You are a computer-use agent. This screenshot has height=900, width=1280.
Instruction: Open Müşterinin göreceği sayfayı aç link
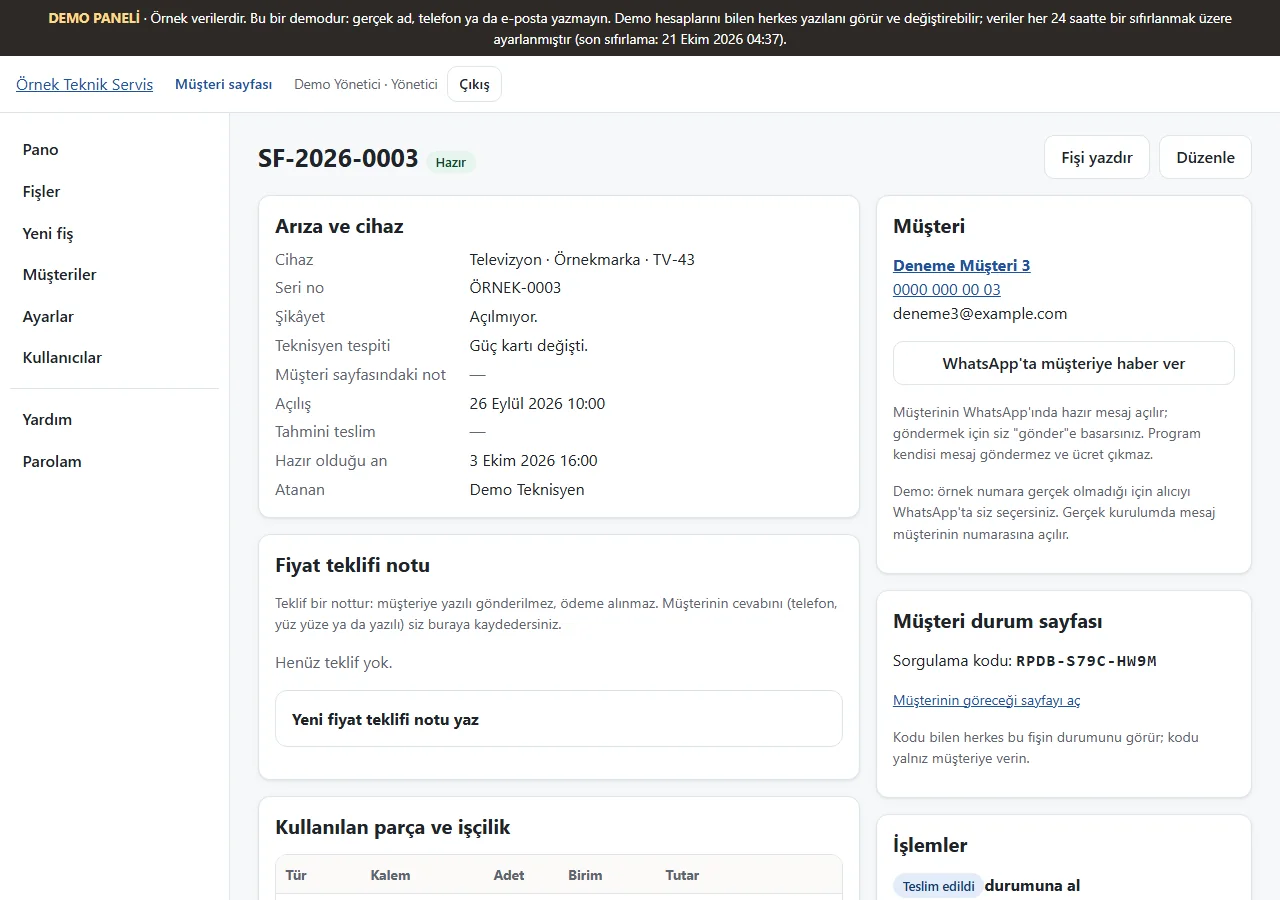(987, 700)
